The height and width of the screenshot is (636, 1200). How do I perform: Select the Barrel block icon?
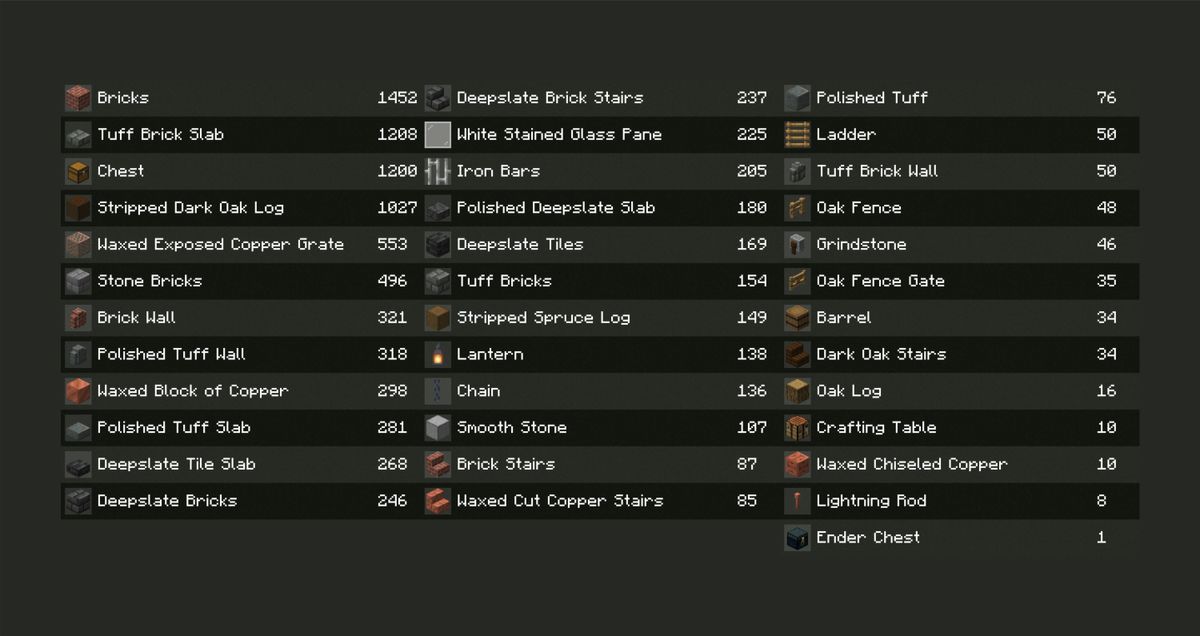tap(797, 317)
